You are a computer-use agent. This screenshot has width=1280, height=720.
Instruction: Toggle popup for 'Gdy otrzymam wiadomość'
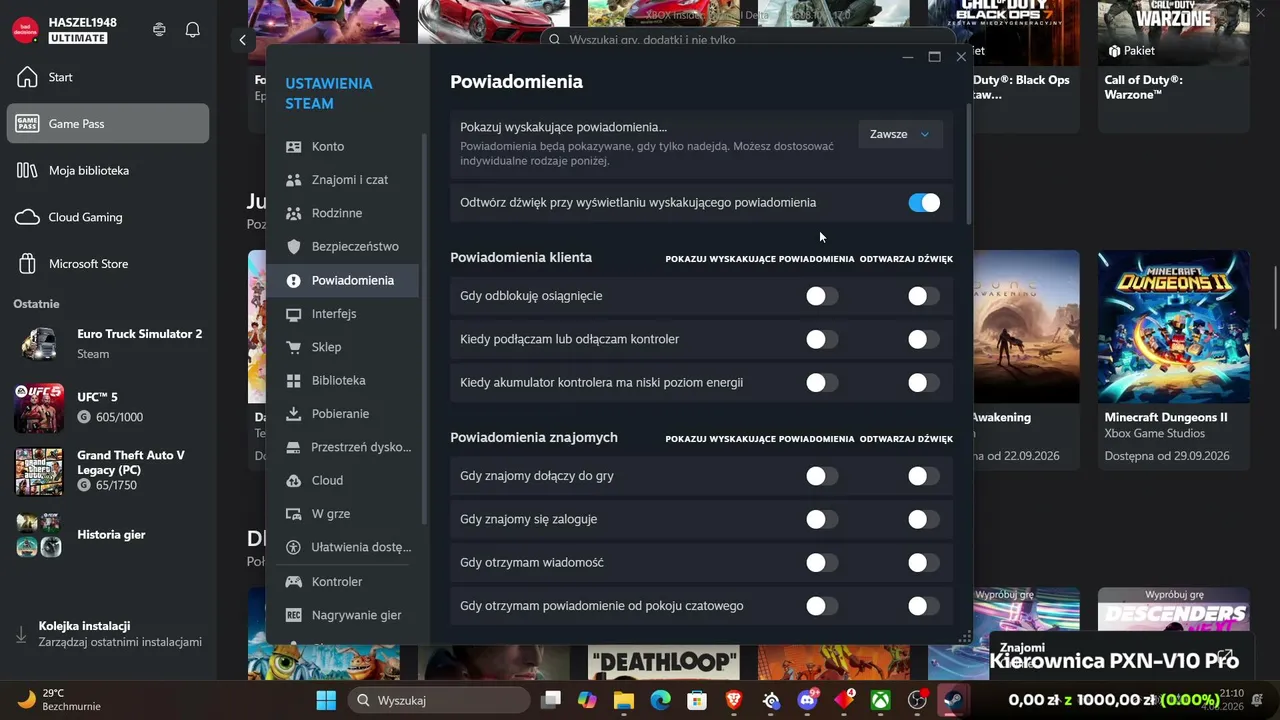click(x=822, y=562)
